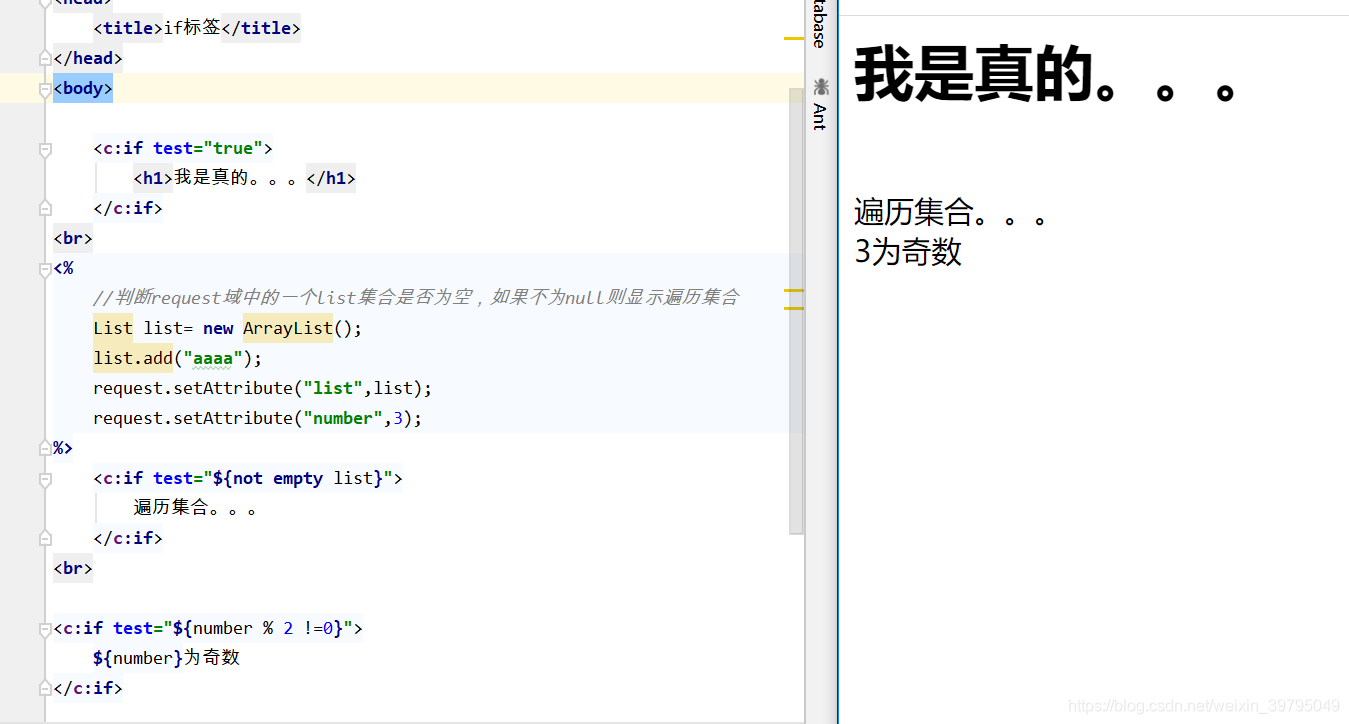Click the h1 line 我是真的 in code
1349x724 pixels.
244,178
